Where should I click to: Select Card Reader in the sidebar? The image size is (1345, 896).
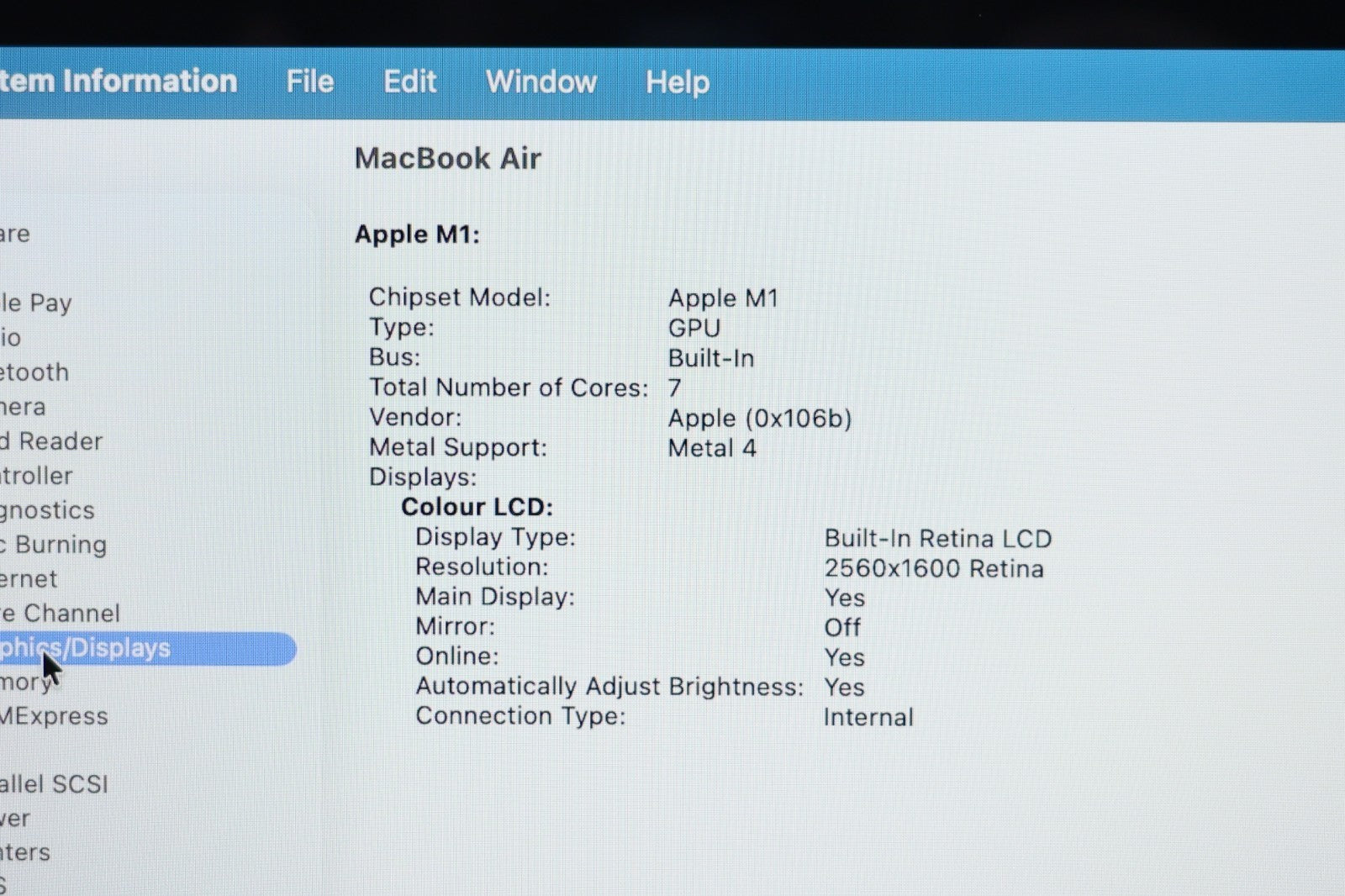(51, 441)
